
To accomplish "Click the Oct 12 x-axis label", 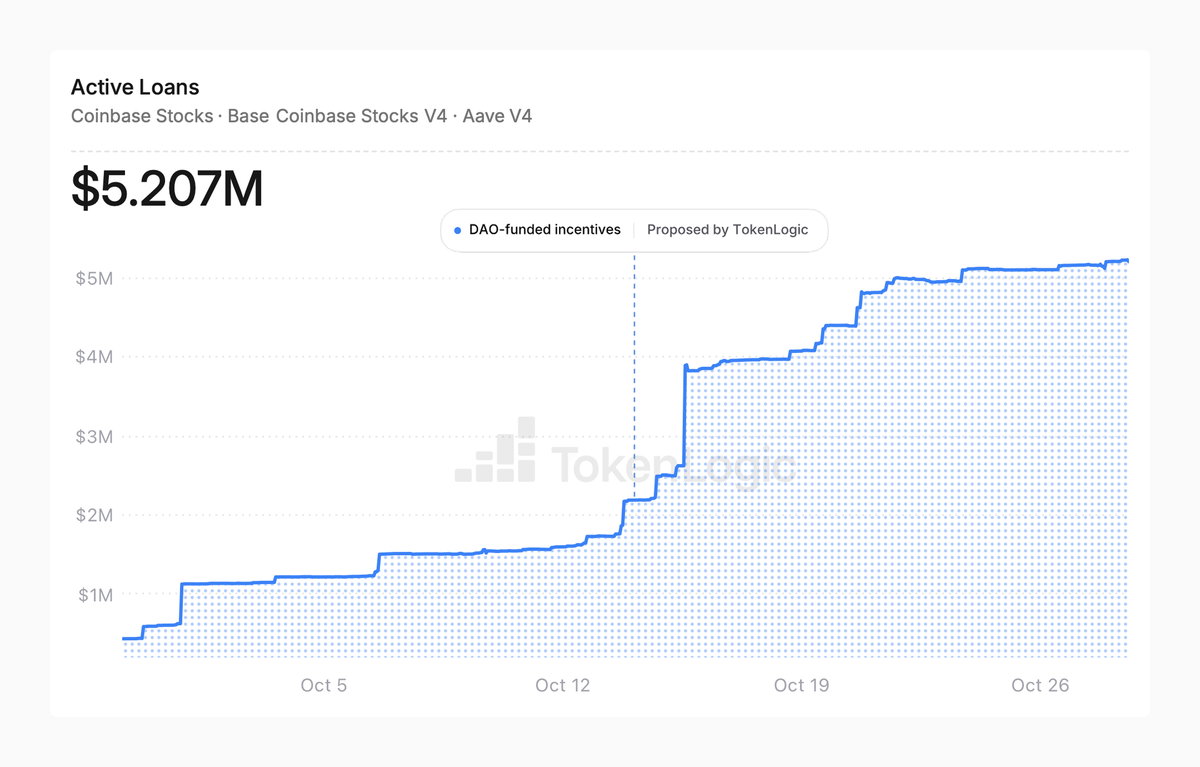I will coord(563,685).
